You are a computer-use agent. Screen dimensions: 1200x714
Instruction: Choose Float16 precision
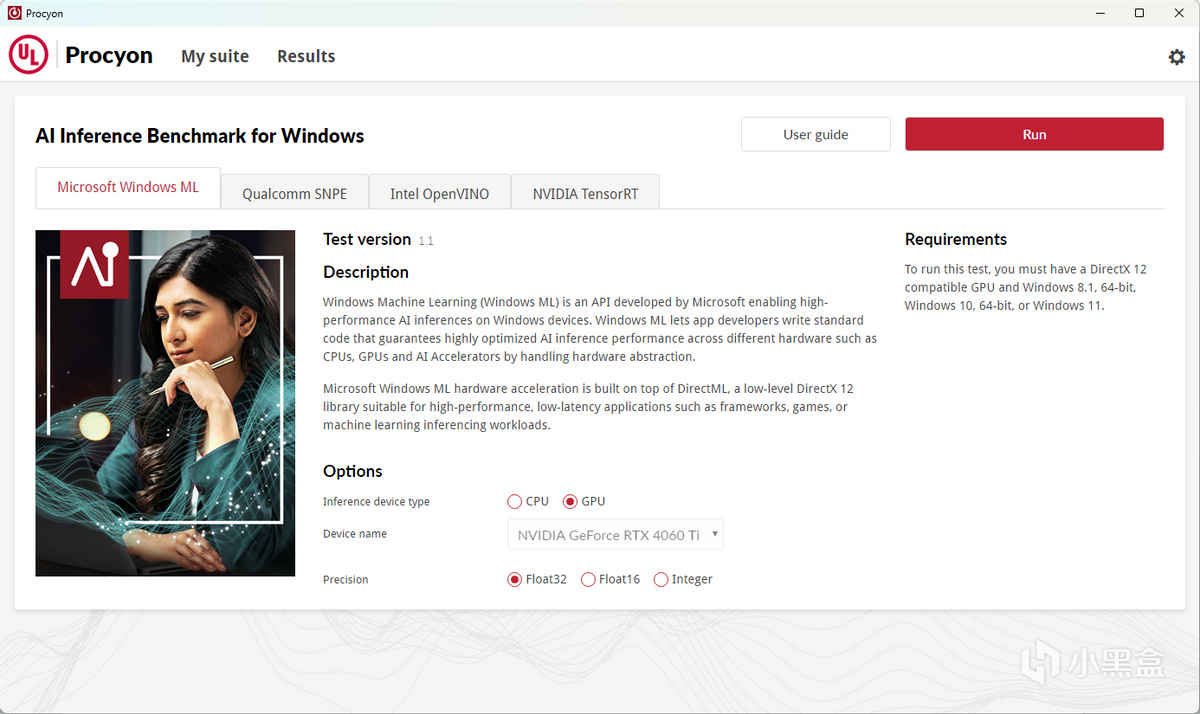[610, 579]
